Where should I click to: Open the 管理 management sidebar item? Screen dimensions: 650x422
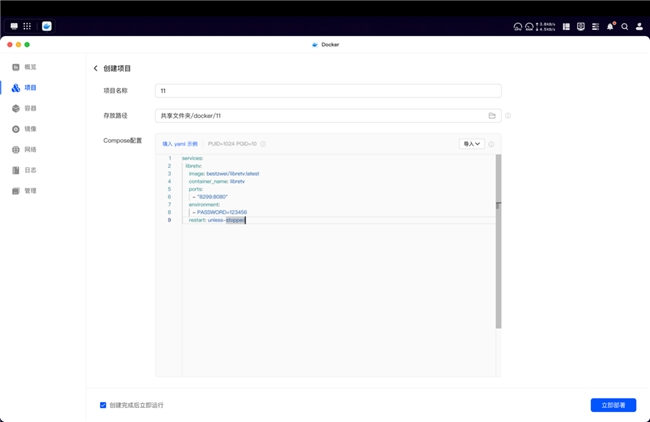(24, 191)
